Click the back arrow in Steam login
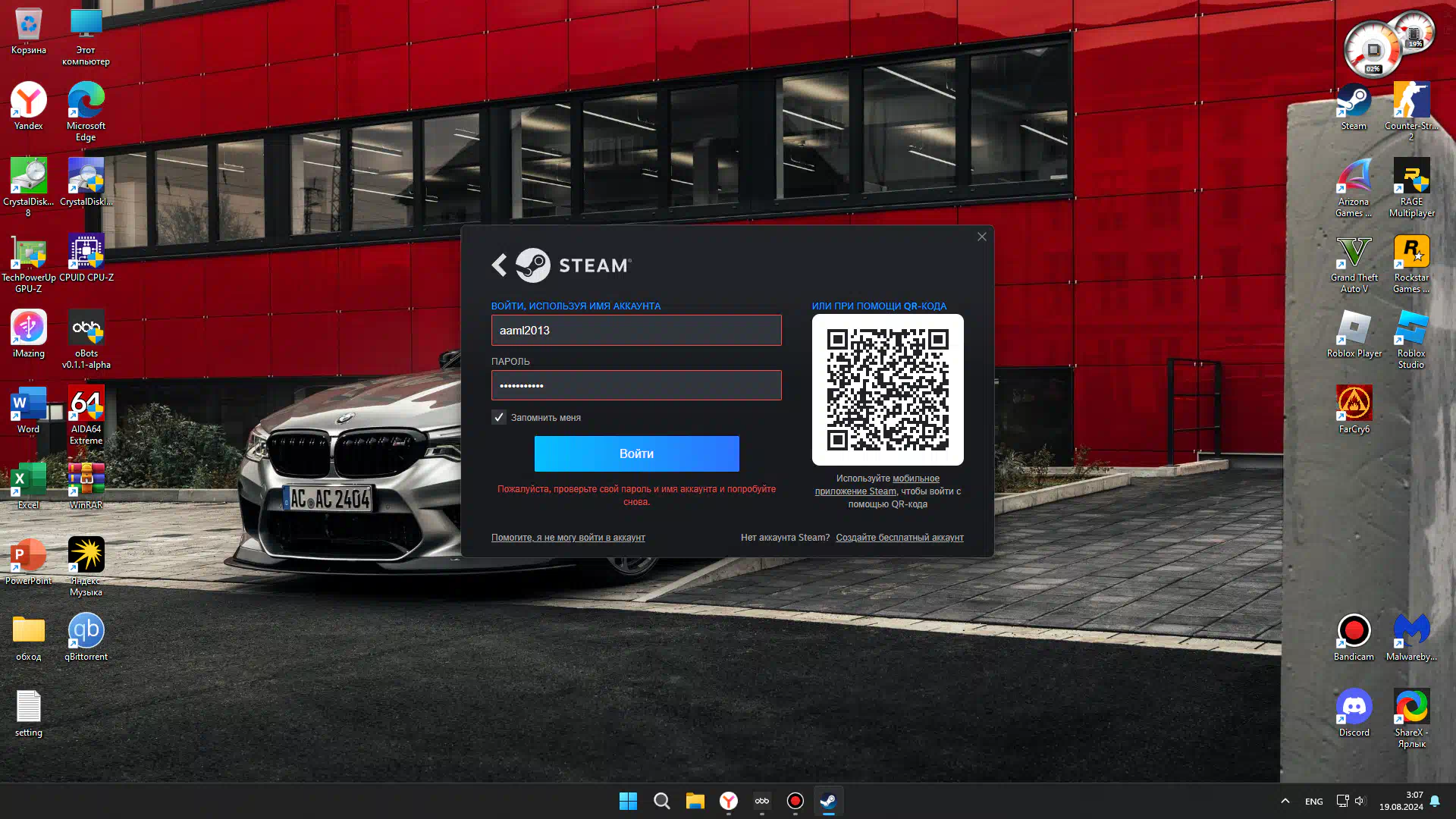Viewport: 1456px width, 819px height. [x=499, y=265]
